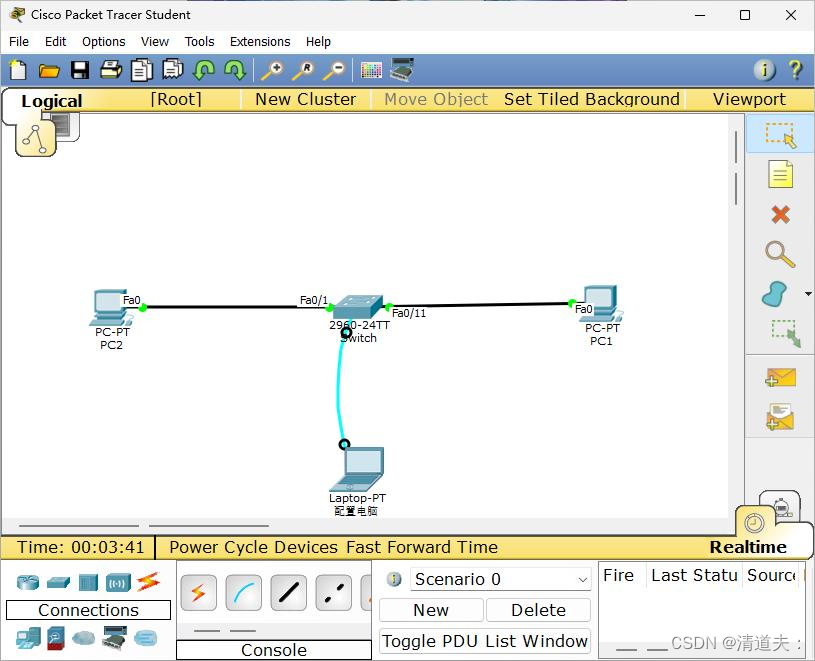Reset zoom with the R magnifier icon
The image size is (815, 661).
[303, 70]
